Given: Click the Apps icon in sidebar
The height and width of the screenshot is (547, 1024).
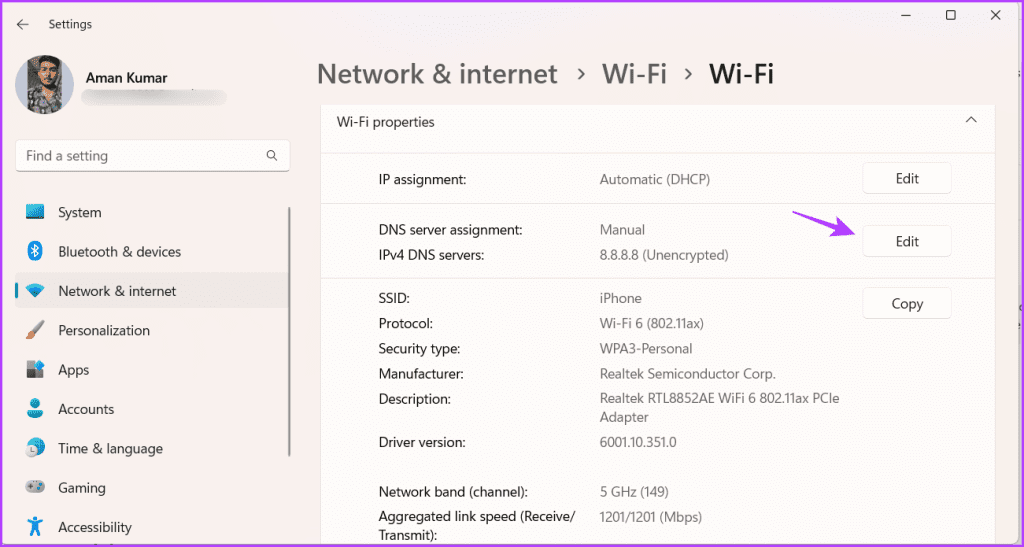Looking at the screenshot, I should 35,369.
